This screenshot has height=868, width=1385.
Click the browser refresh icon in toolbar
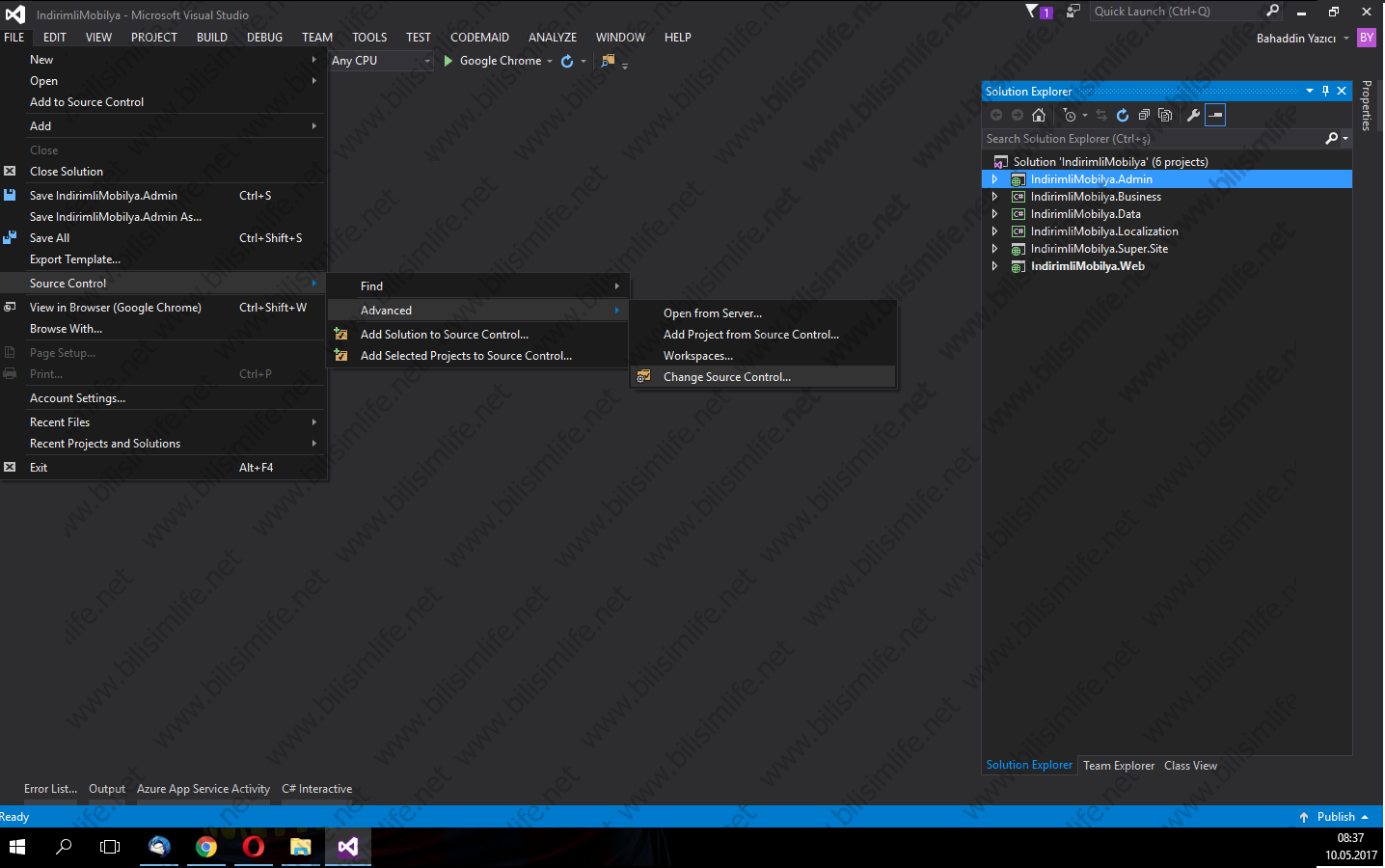coord(567,61)
